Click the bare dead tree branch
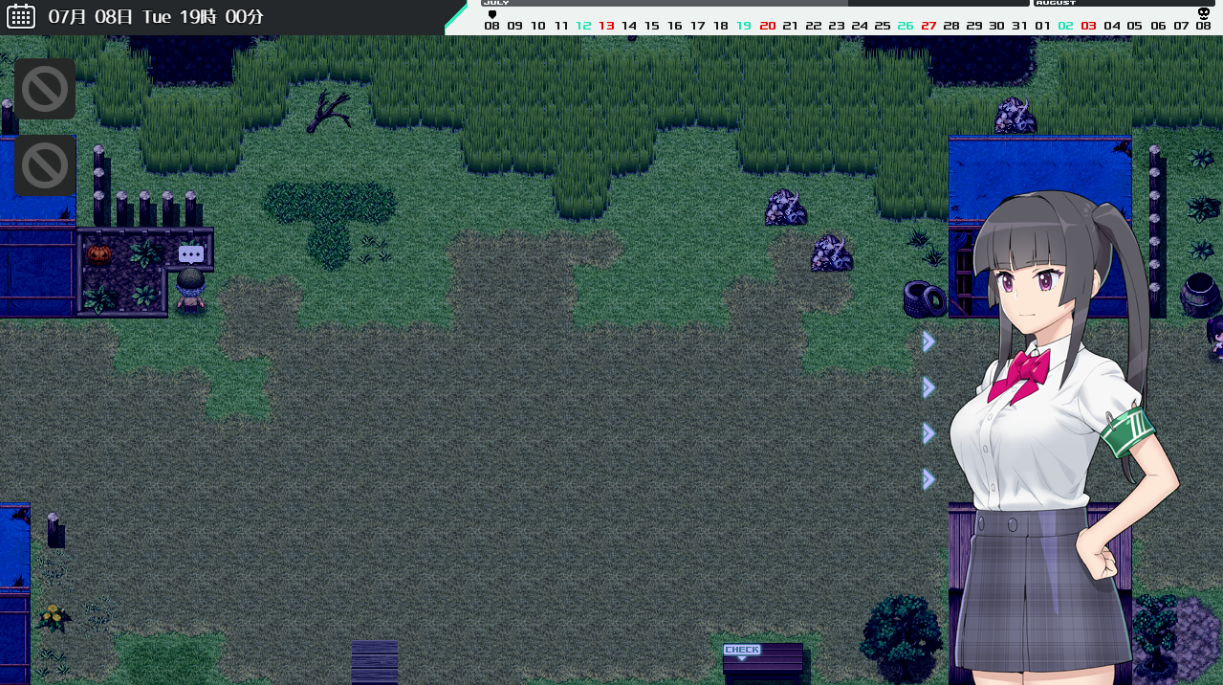 tap(329, 111)
